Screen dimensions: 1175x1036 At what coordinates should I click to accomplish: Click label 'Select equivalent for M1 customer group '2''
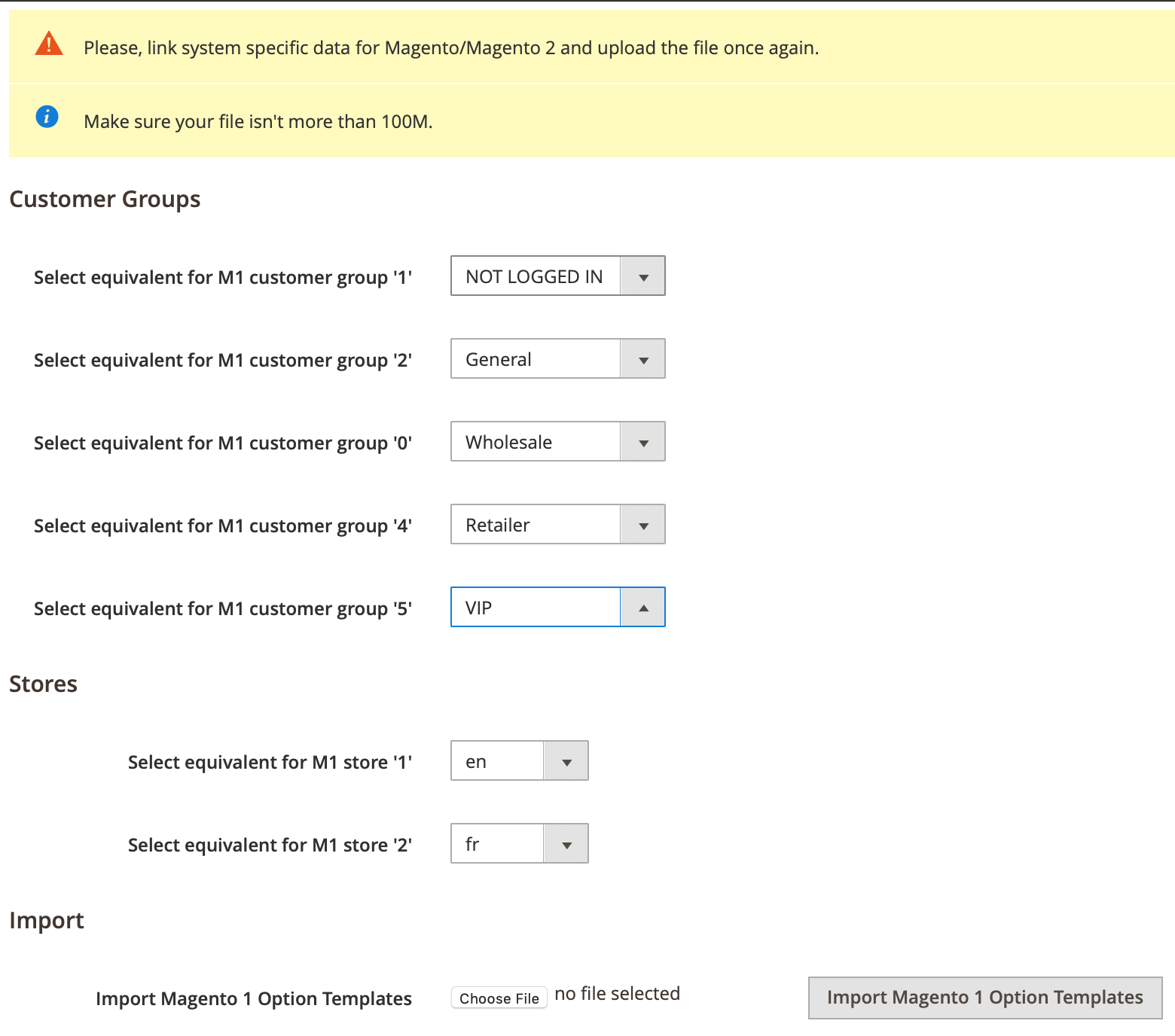pyautogui.click(x=223, y=360)
